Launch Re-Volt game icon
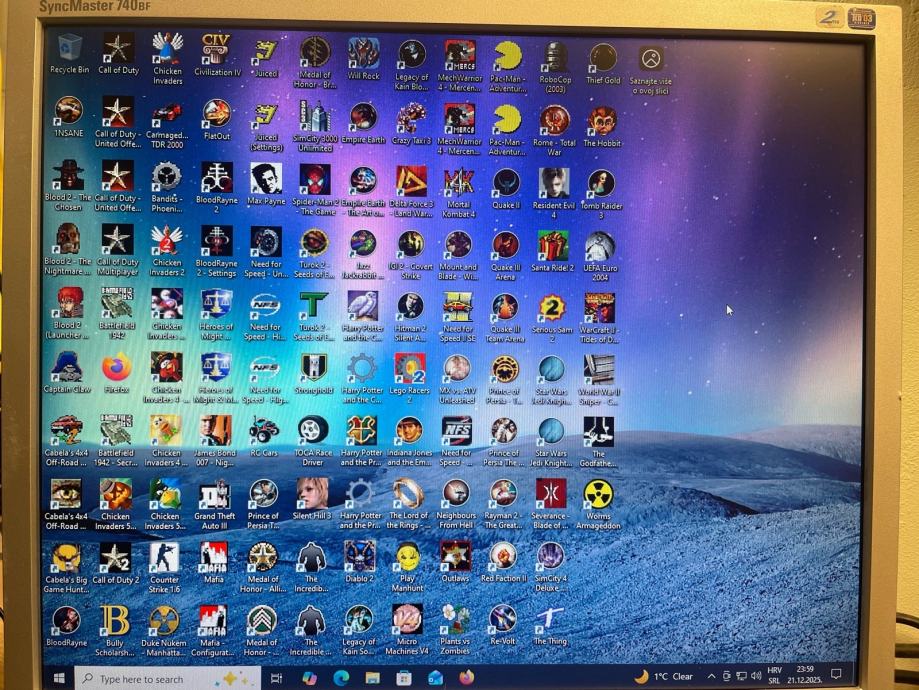Image resolution: width=919 pixels, height=690 pixels. pyautogui.click(x=503, y=626)
